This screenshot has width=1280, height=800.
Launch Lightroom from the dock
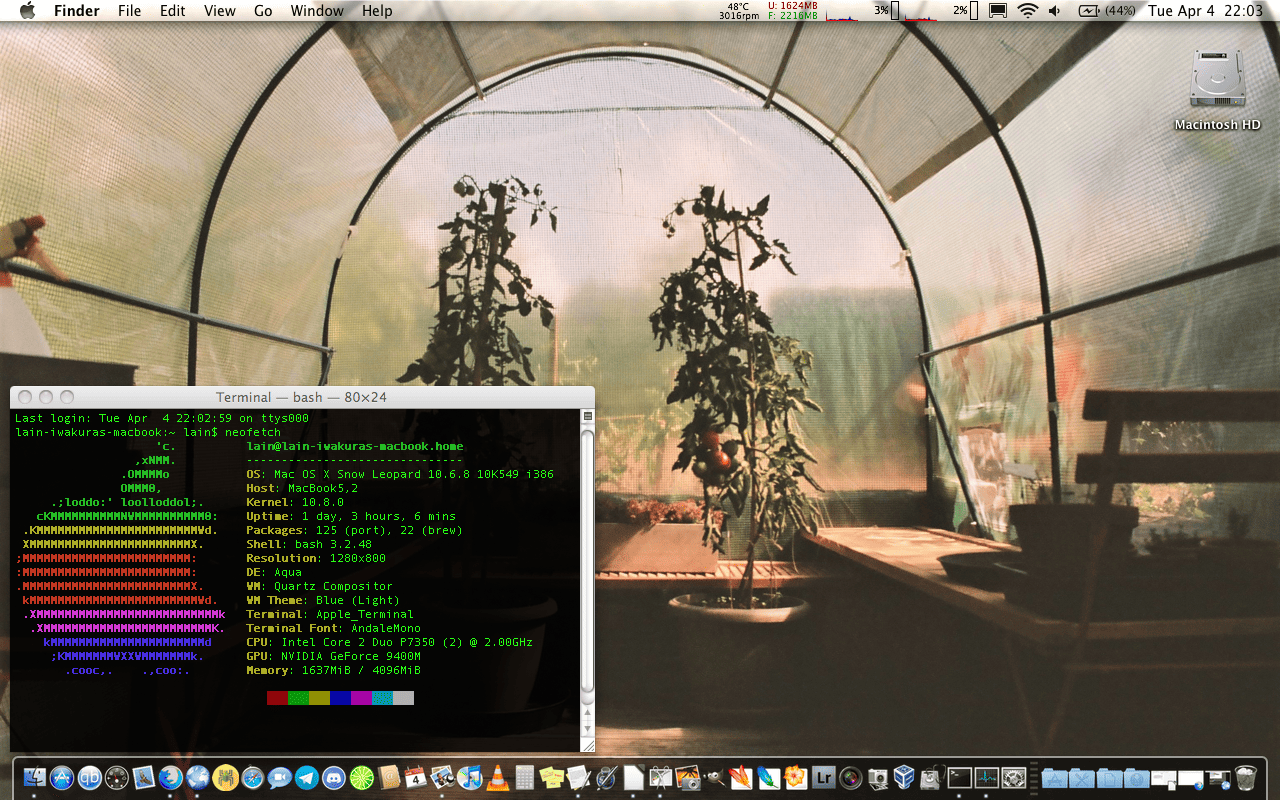[824, 778]
